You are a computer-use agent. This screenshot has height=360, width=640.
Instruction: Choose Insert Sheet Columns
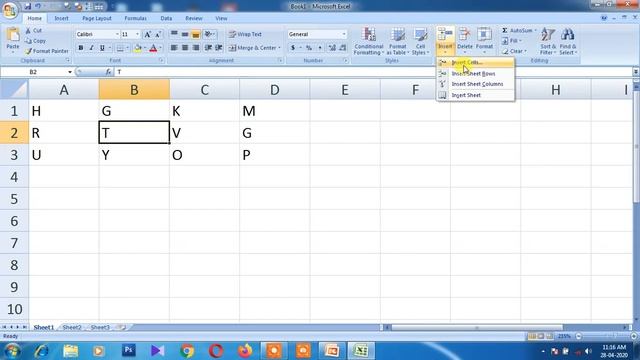[x=476, y=84]
